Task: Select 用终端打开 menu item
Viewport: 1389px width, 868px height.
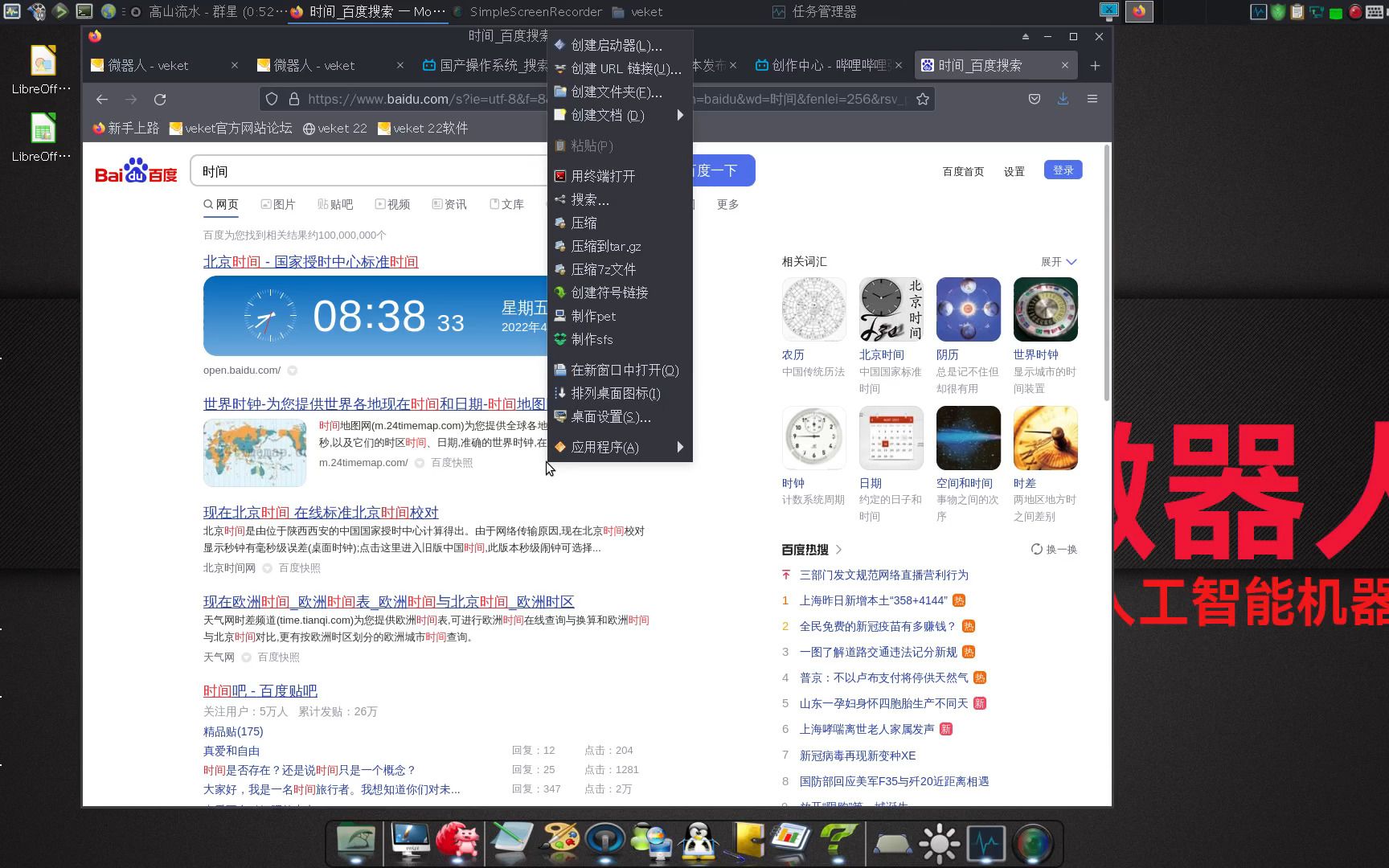Action: click(x=620, y=176)
